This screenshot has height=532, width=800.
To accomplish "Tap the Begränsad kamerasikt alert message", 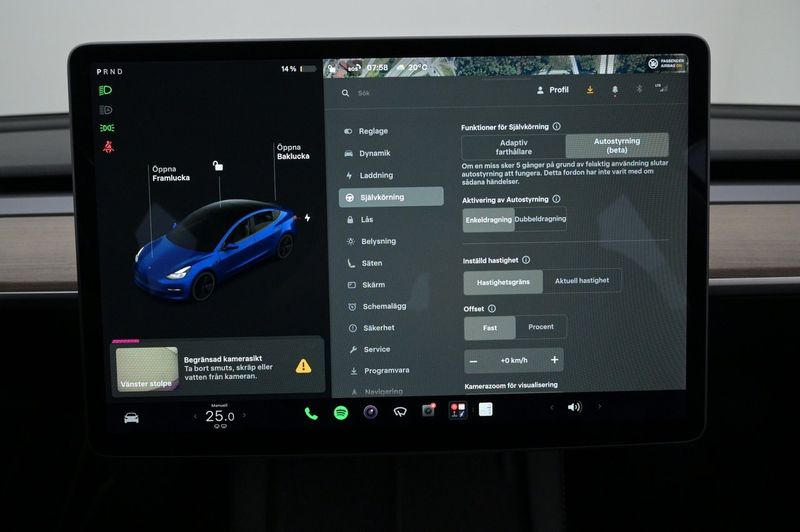I will [x=228, y=367].
